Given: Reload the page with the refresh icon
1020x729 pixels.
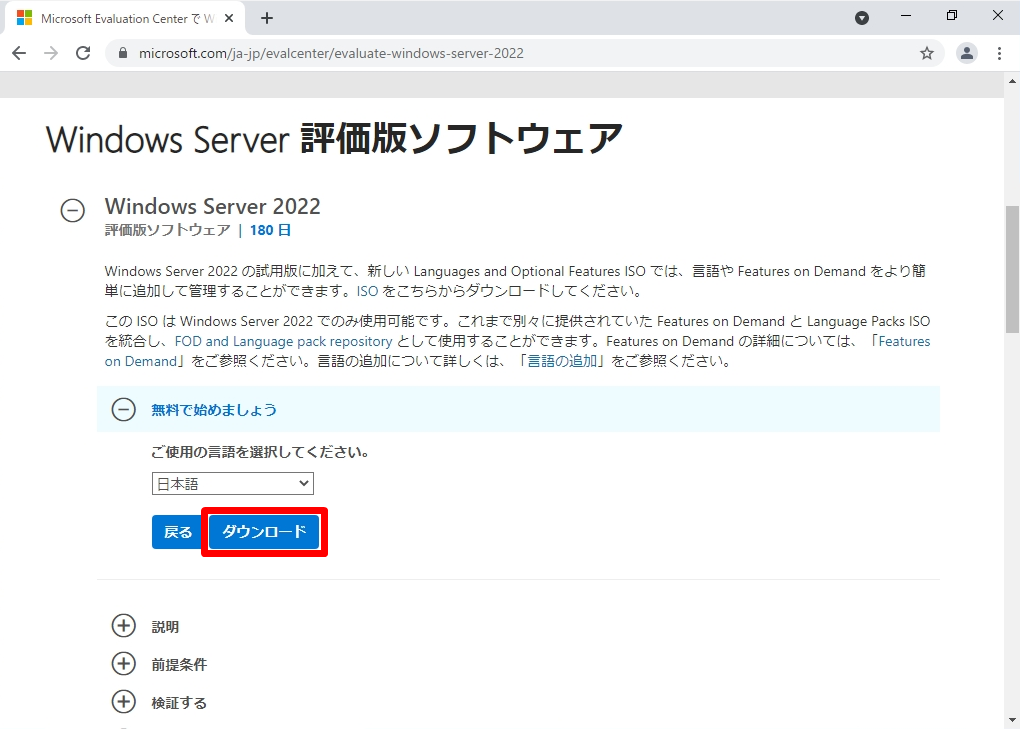Looking at the screenshot, I should point(83,53).
